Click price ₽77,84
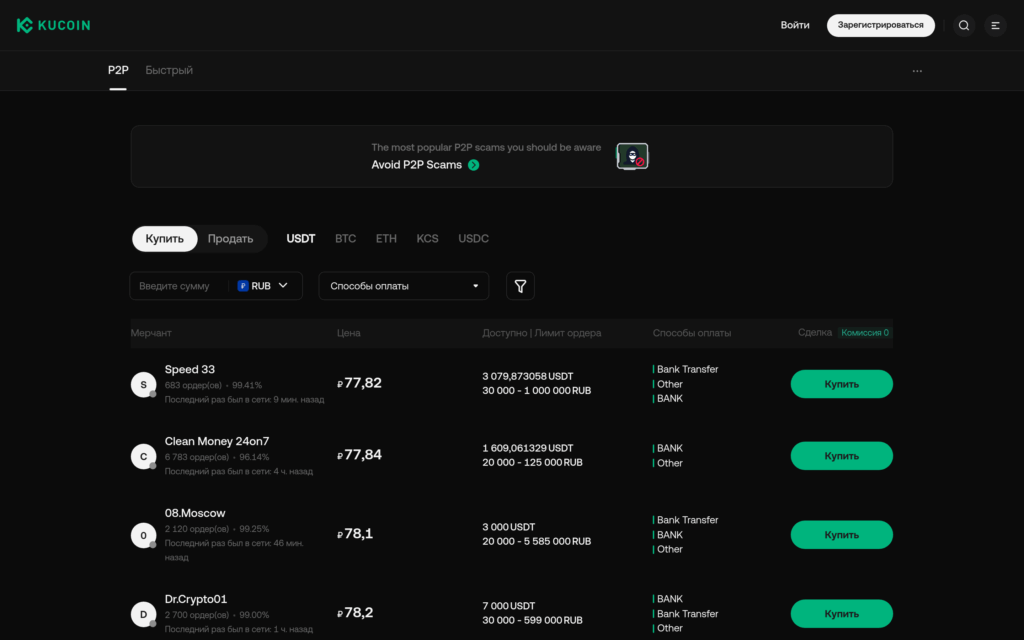Image resolution: width=1024 pixels, height=640 pixels. (x=359, y=455)
